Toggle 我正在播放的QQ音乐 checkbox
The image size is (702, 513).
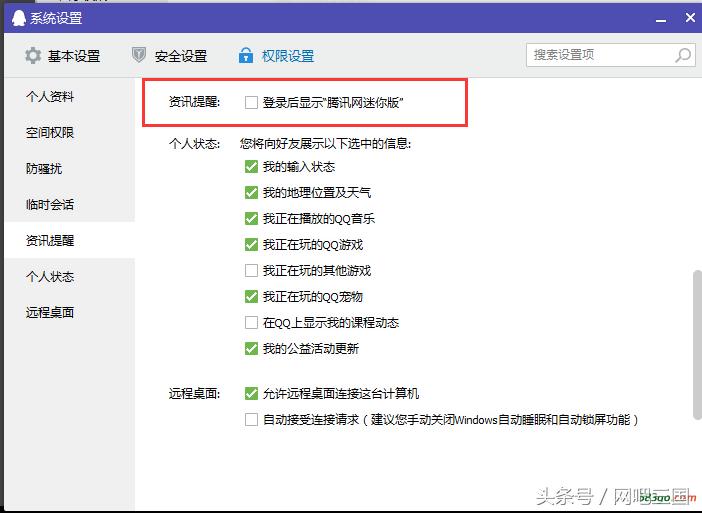click(x=251, y=218)
